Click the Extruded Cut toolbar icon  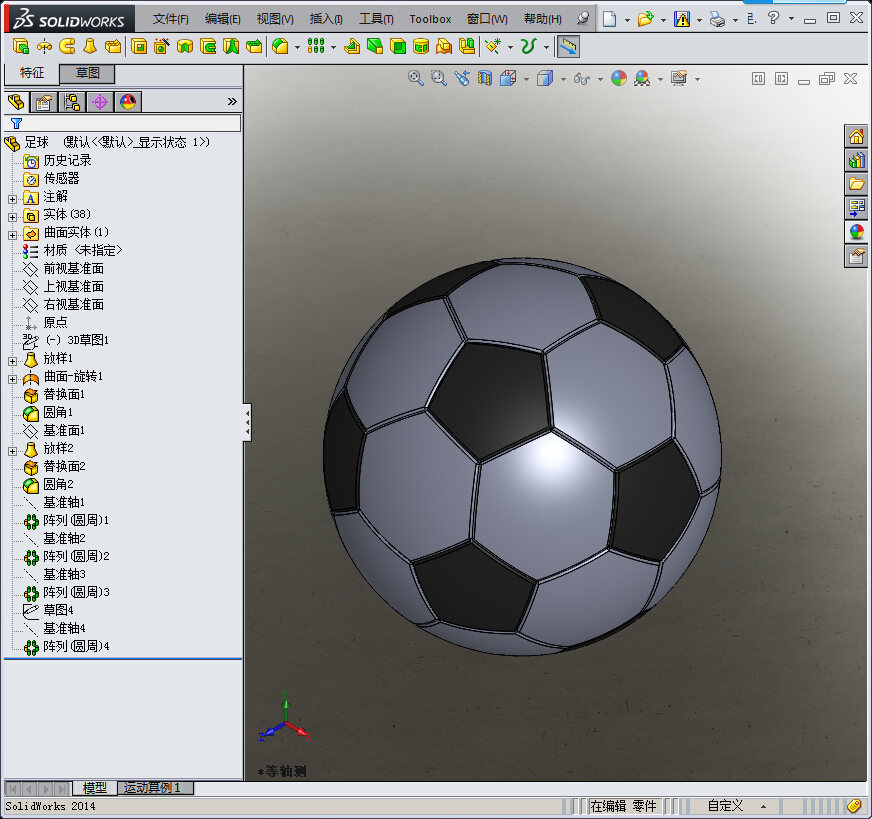point(139,47)
